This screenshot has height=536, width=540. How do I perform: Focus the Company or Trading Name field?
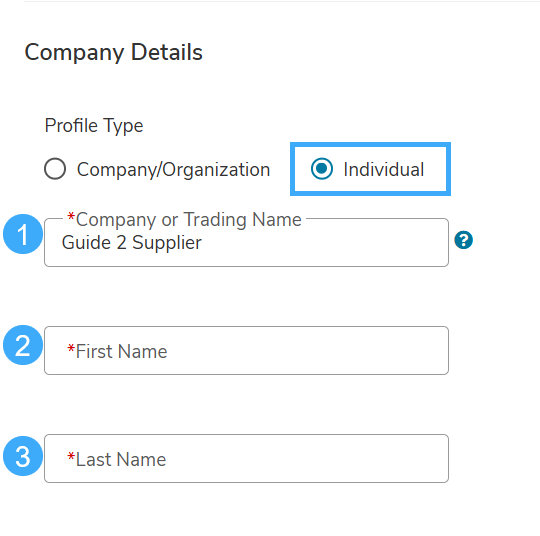[246, 243]
